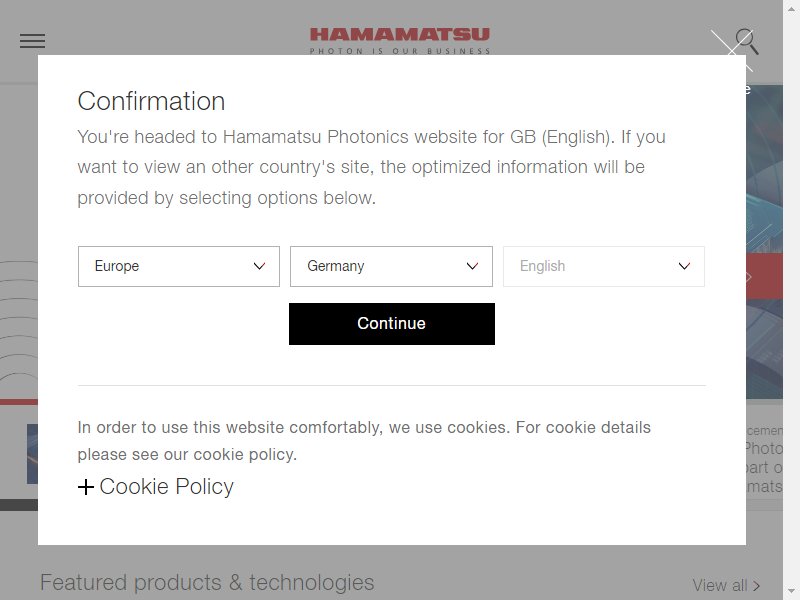
Task: Click the black Continue button
Action: click(392, 324)
